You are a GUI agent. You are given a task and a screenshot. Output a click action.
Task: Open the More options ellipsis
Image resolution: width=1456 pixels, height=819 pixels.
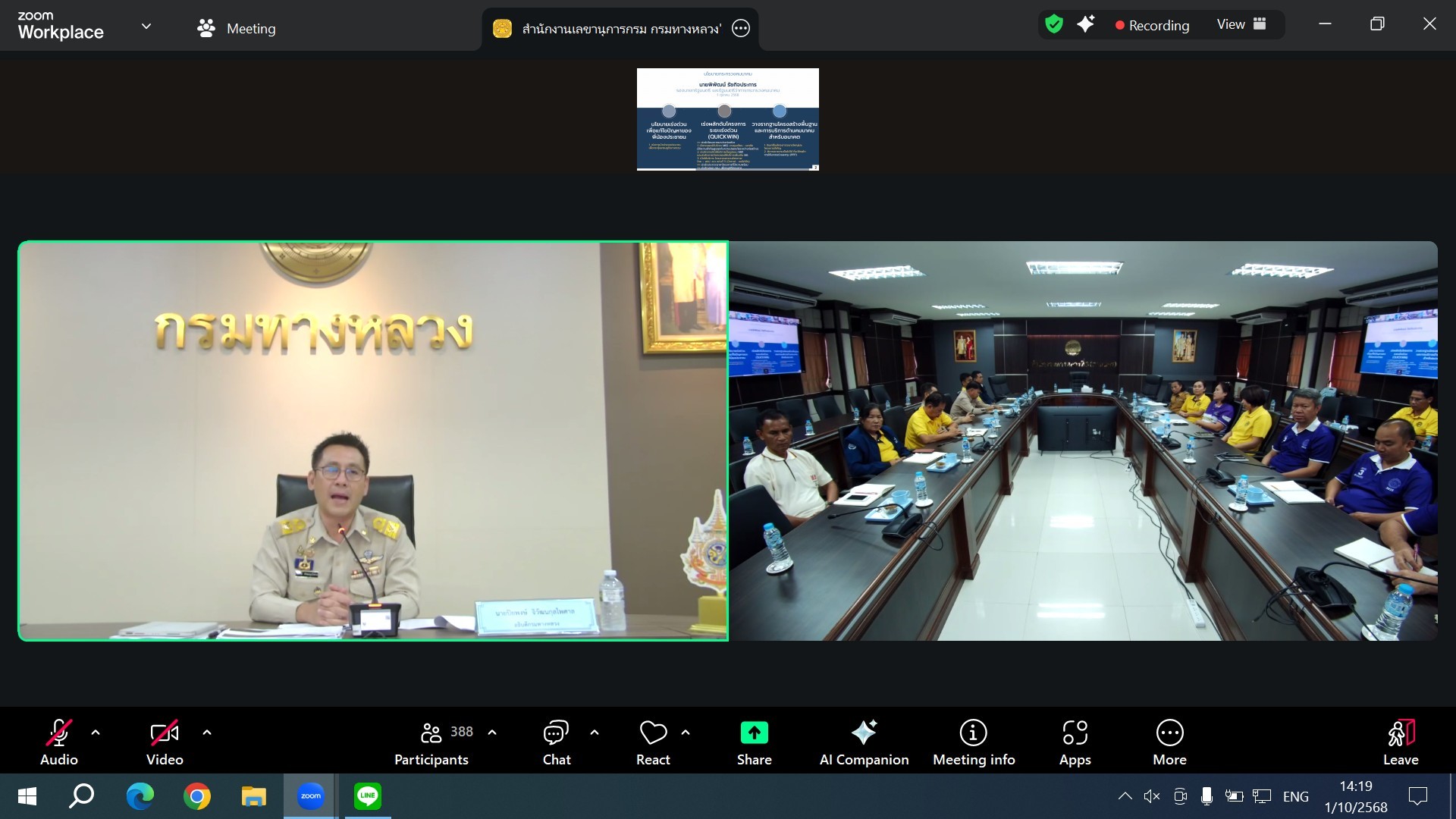click(1169, 733)
